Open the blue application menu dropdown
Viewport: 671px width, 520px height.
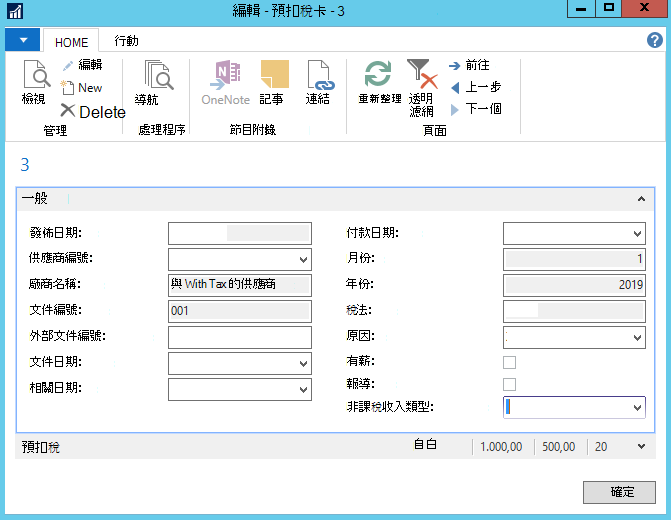23,40
